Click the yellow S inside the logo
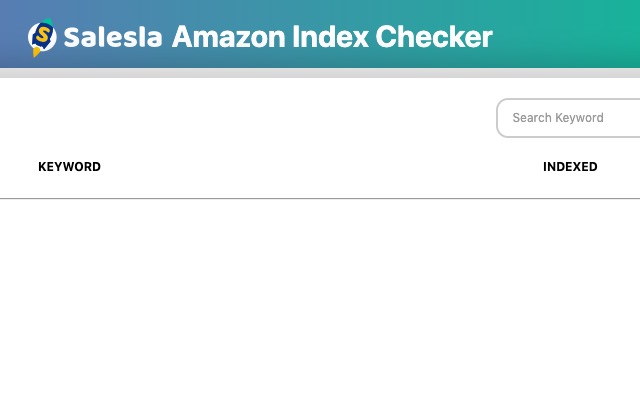The image size is (640, 400). coord(43,35)
